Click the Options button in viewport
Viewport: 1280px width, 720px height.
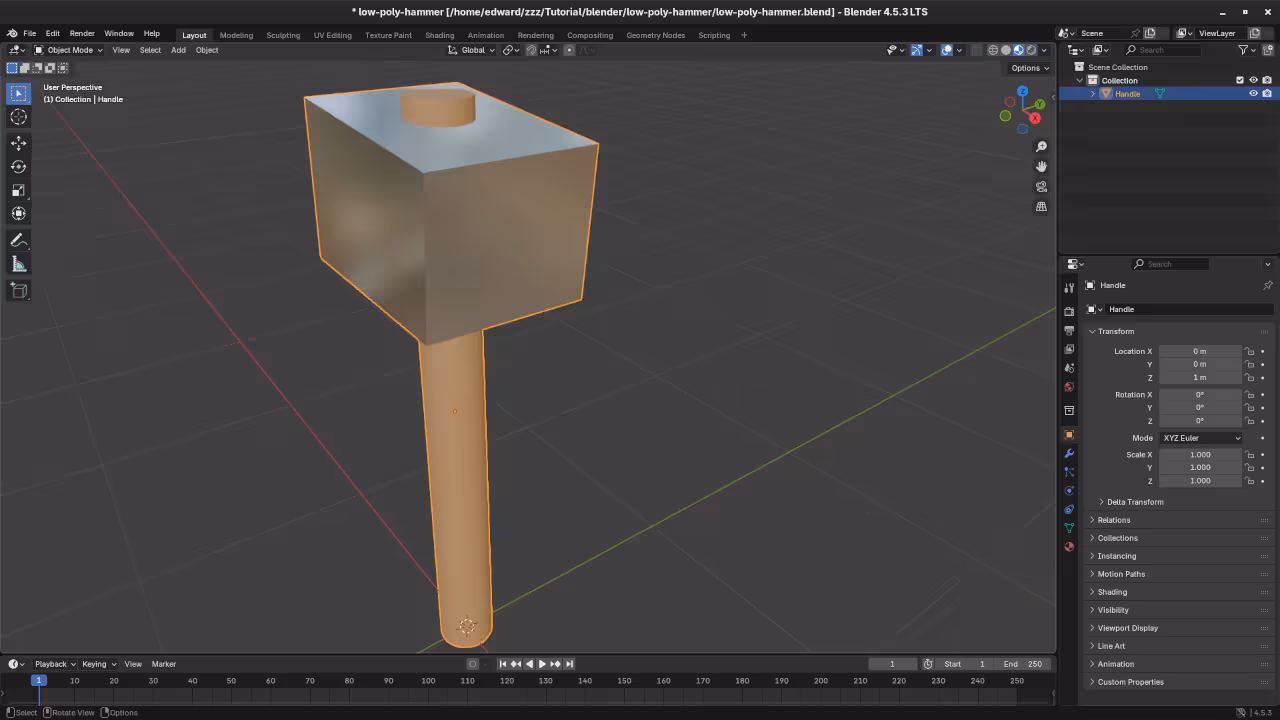coord(1029,68)
